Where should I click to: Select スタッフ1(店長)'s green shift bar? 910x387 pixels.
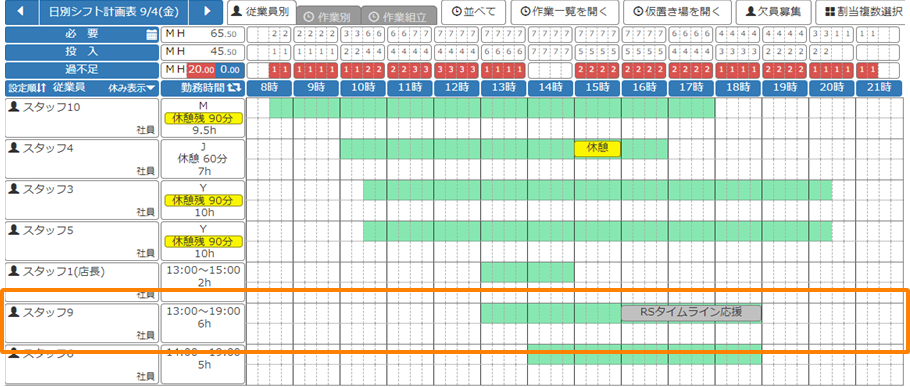coord(528,272)
